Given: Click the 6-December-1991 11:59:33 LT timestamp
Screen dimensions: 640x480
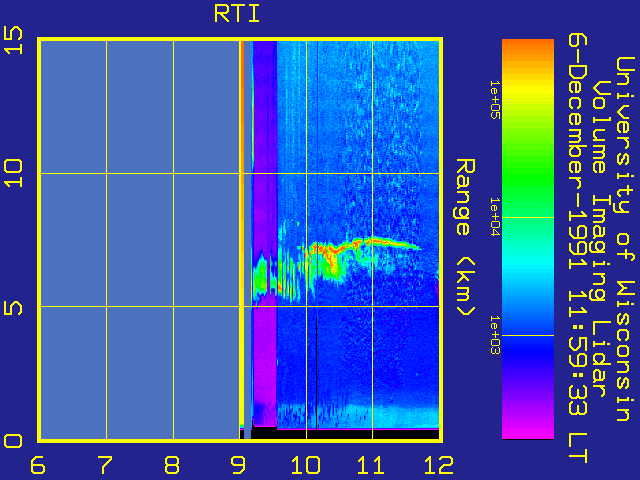Looking at the screenshot, I should pos(578,249).
